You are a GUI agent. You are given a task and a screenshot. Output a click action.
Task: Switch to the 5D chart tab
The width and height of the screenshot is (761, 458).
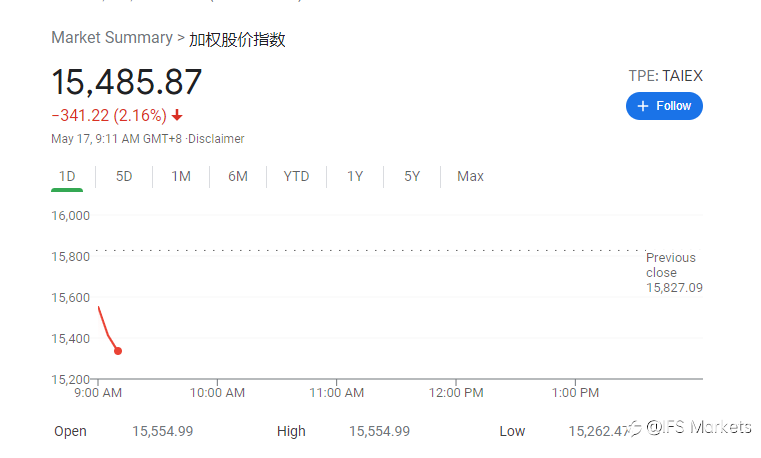[x=124, y=176]
